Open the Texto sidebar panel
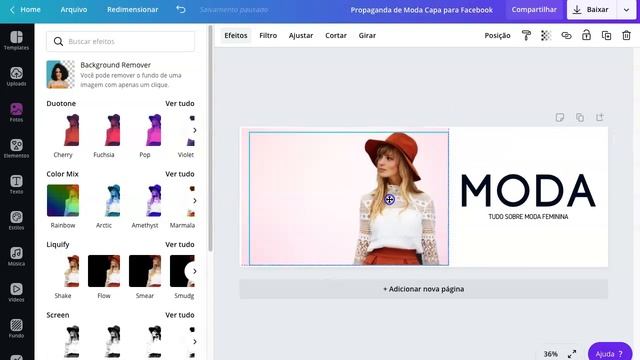640x360 pixels. click(x=16, y=184)
